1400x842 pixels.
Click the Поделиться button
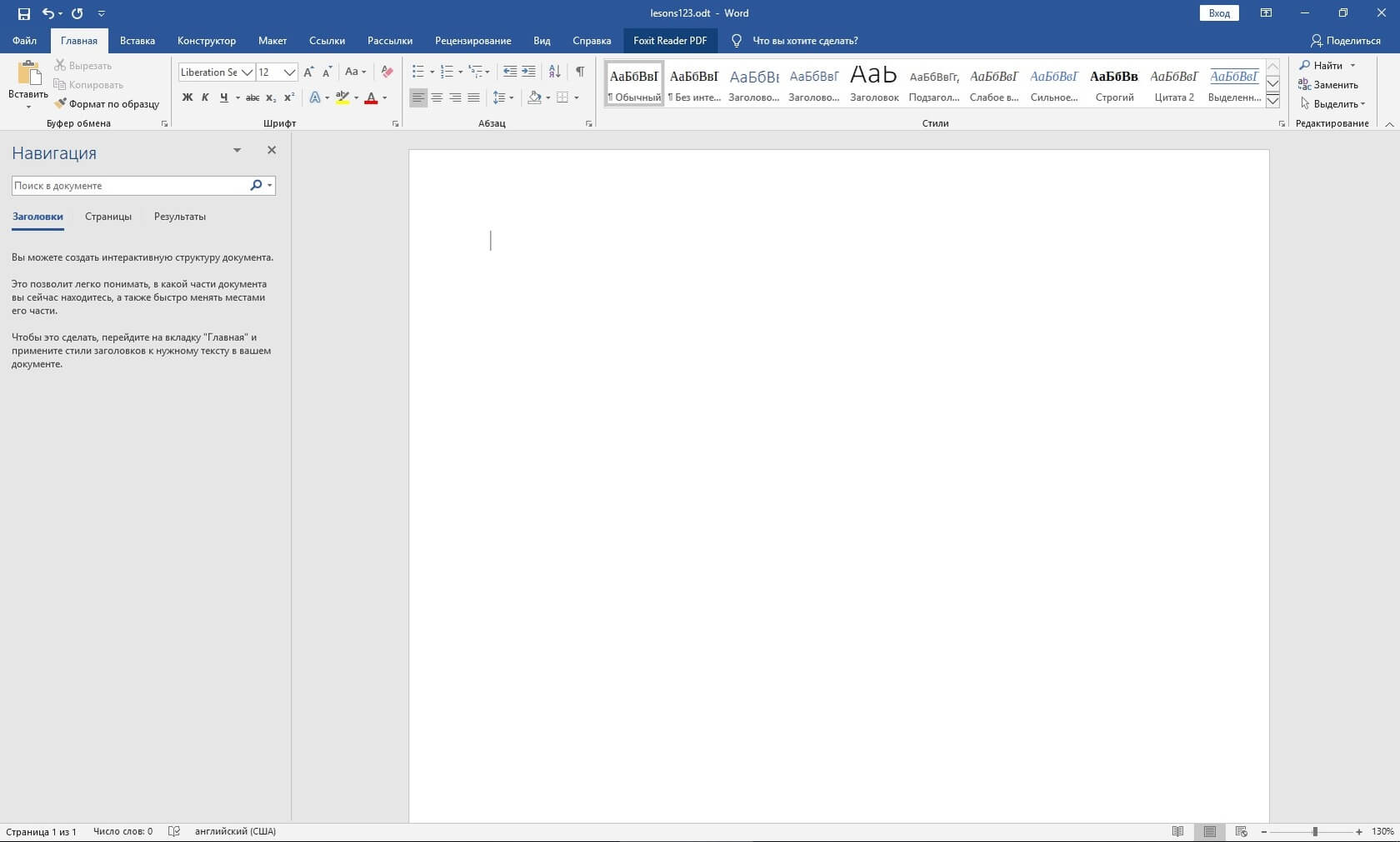click(x=1345, y=40)
